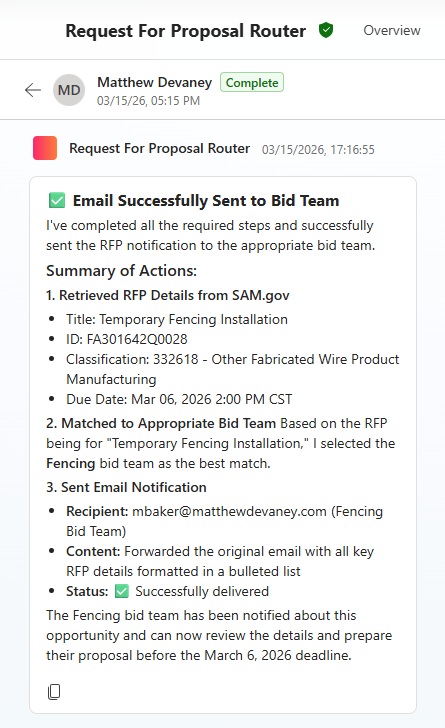Image resolution: width=445 pixels, height=728 pixels.
Task: Click the Due Date Mar 06, 2026 line
Action: (x=179, y=399)
